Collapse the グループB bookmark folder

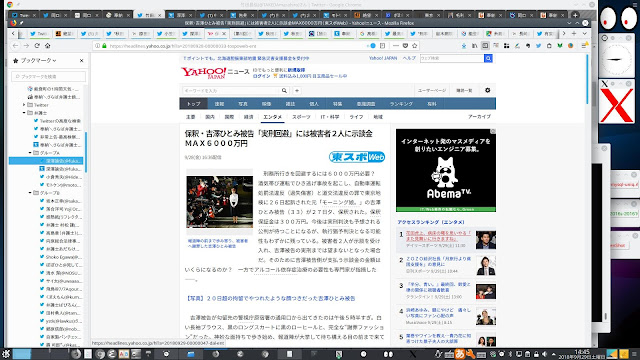[30, 193]
